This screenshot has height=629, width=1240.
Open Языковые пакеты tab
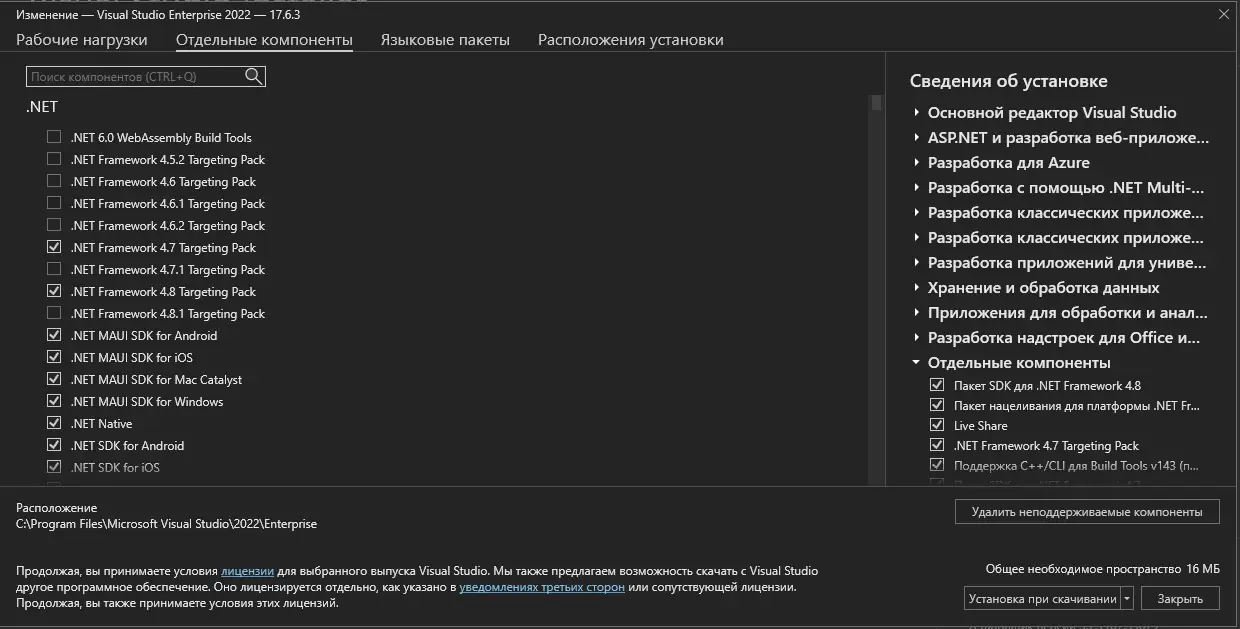[x=445, y=40]
